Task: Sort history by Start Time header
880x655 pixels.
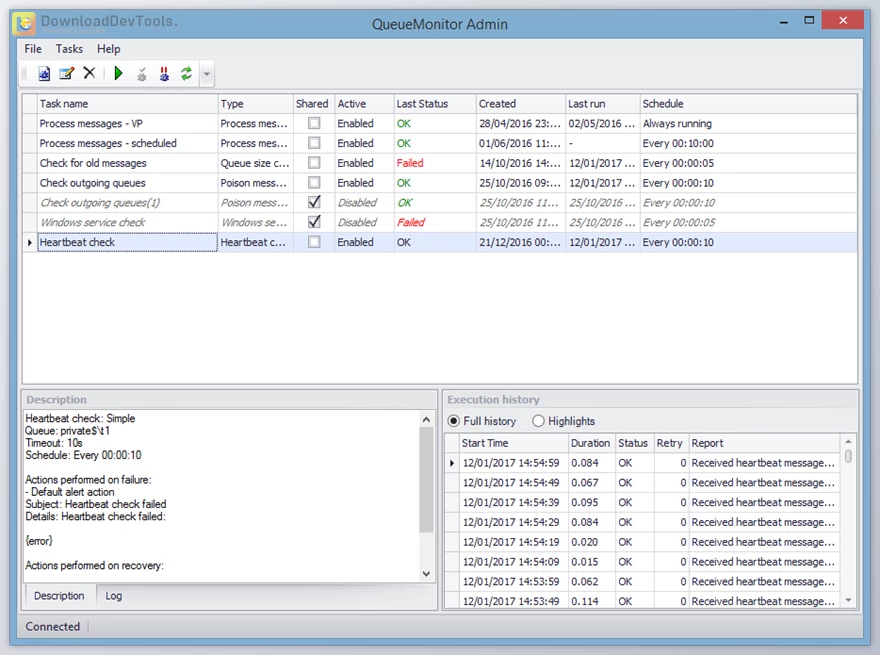Action: [x=514, y=443]
